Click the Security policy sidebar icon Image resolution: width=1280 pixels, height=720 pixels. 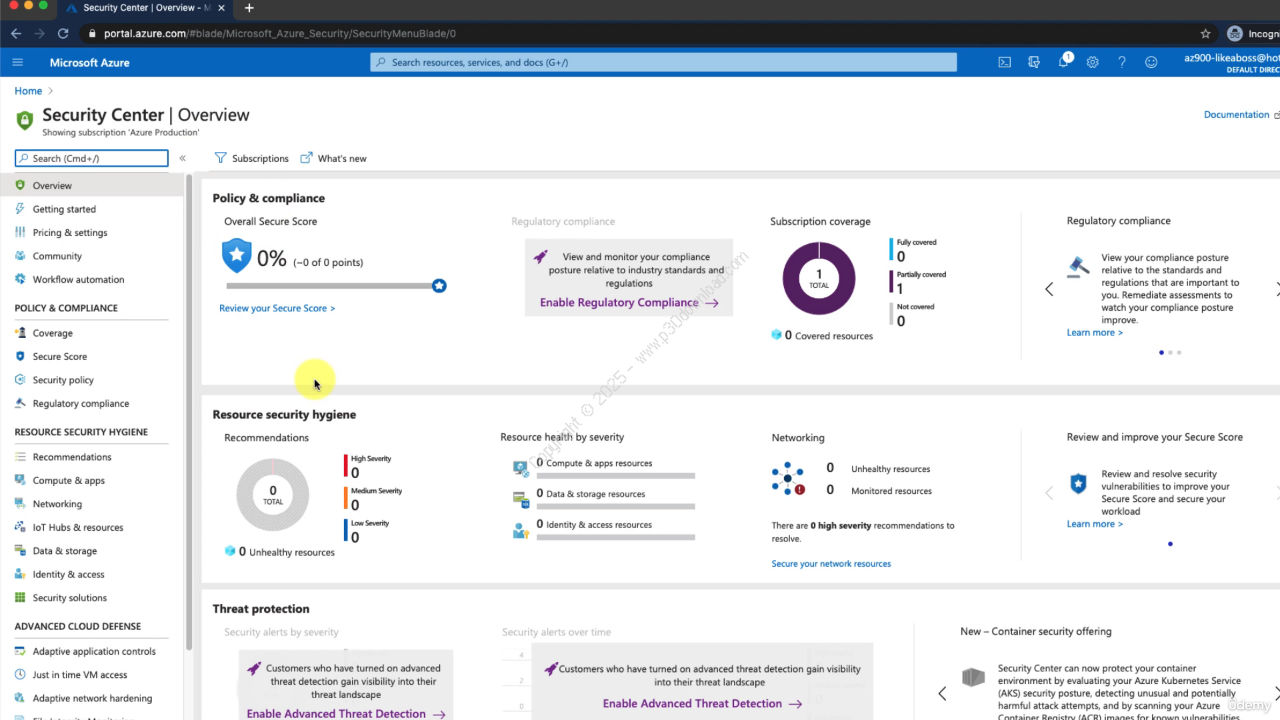[21, 380]
